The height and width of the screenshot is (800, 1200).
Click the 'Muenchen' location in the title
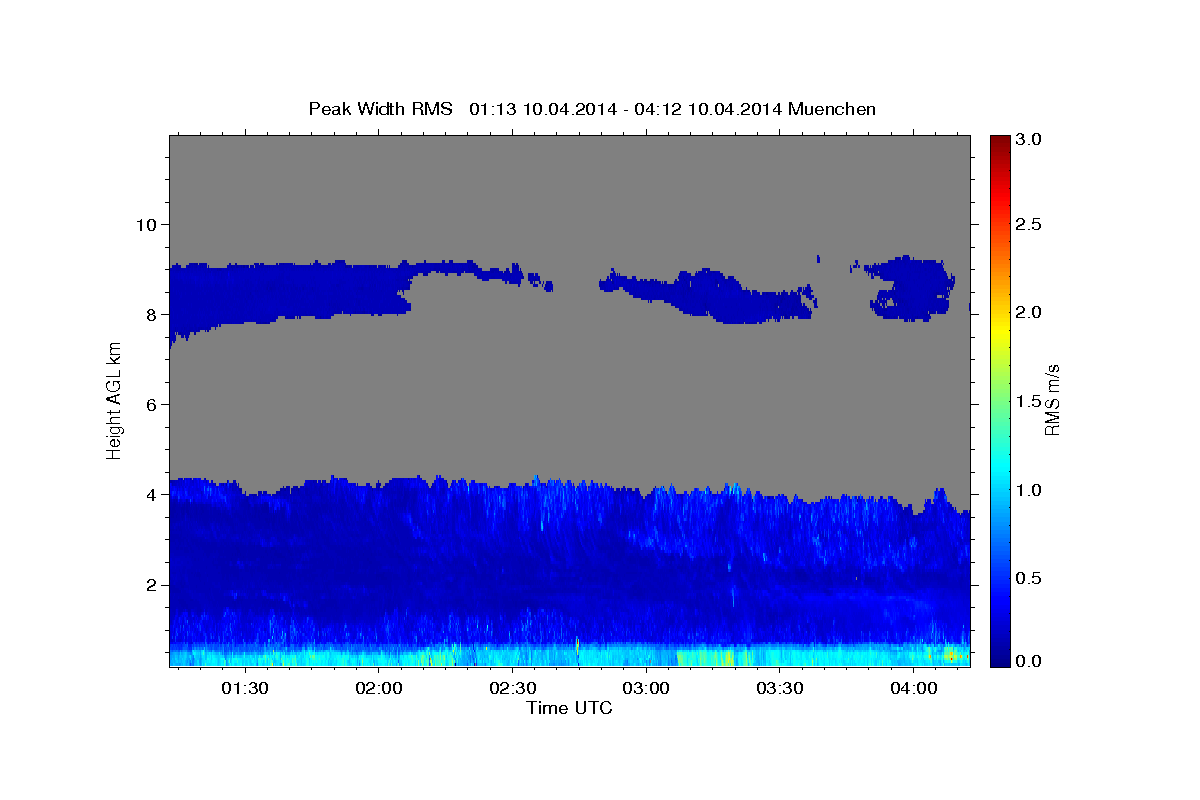[832, 108]
